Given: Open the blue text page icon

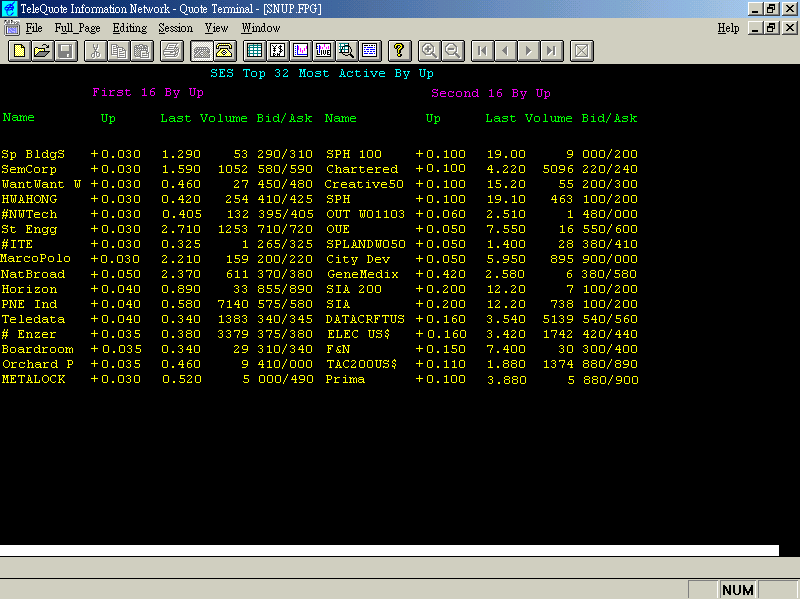Looking at the screenshot, I should click(x=370, y=51).
